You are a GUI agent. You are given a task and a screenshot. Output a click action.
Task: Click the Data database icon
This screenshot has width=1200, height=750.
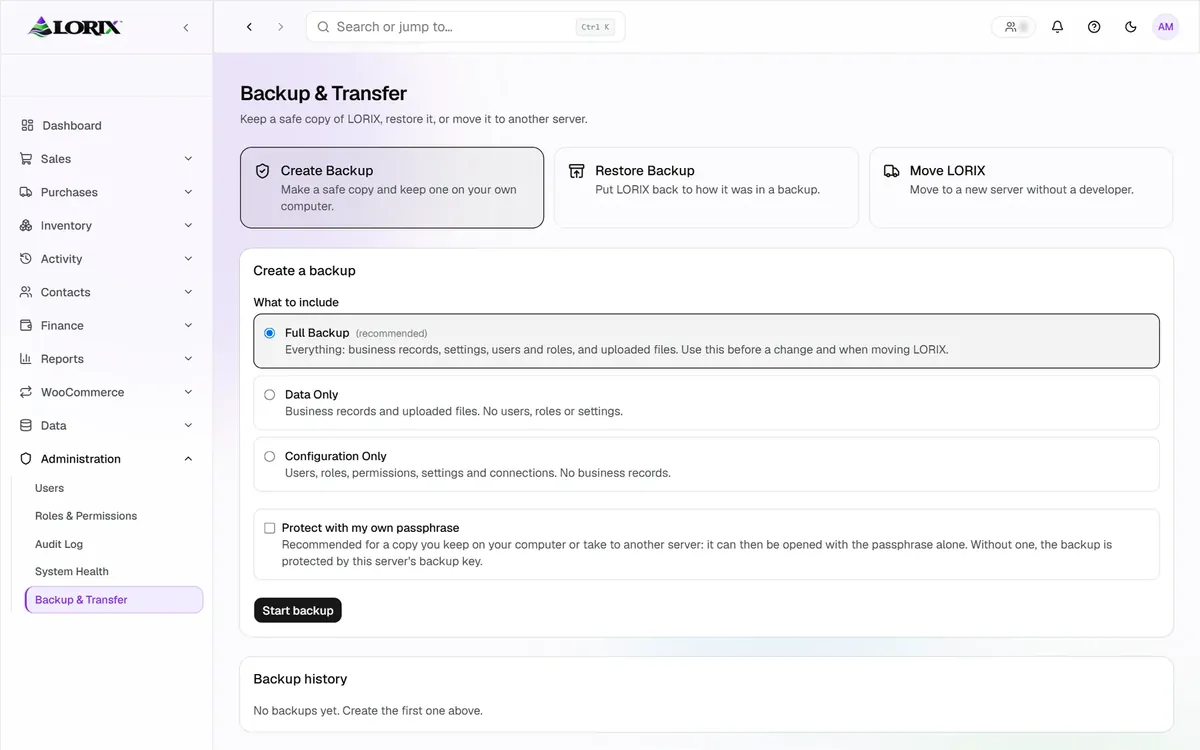click(x=26, y=425)
